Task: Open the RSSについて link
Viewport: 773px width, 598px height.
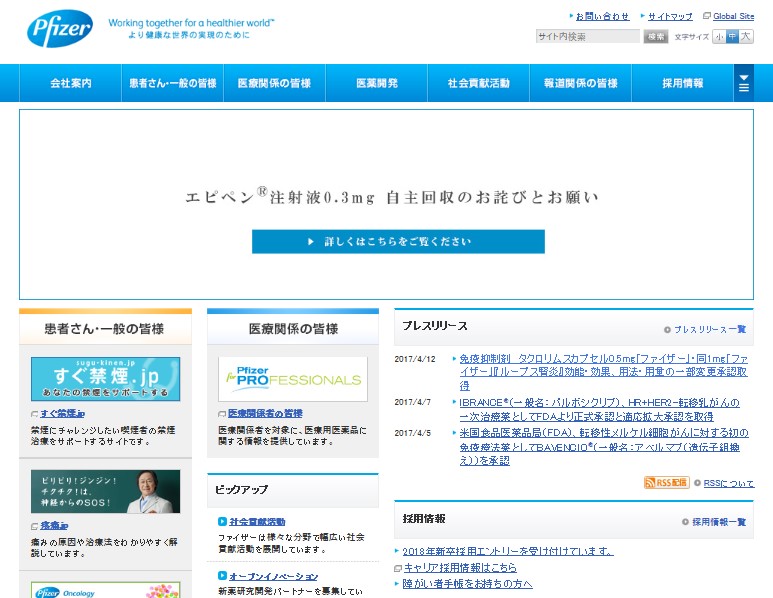Action: (729, 483)
